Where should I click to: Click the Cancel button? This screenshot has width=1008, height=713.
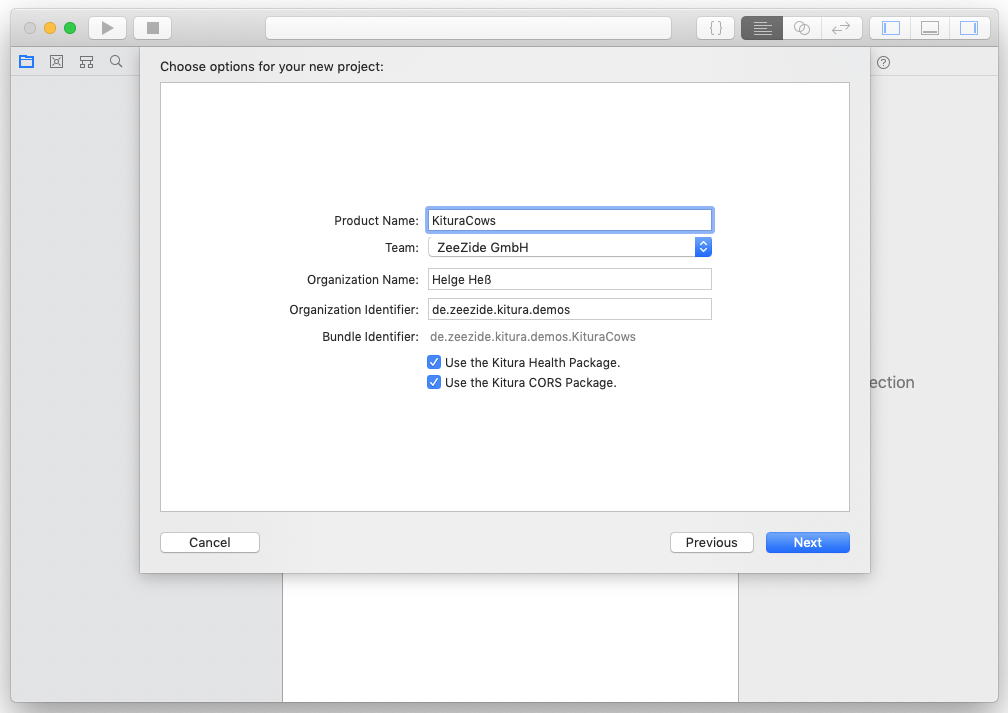tap(210, 542)
